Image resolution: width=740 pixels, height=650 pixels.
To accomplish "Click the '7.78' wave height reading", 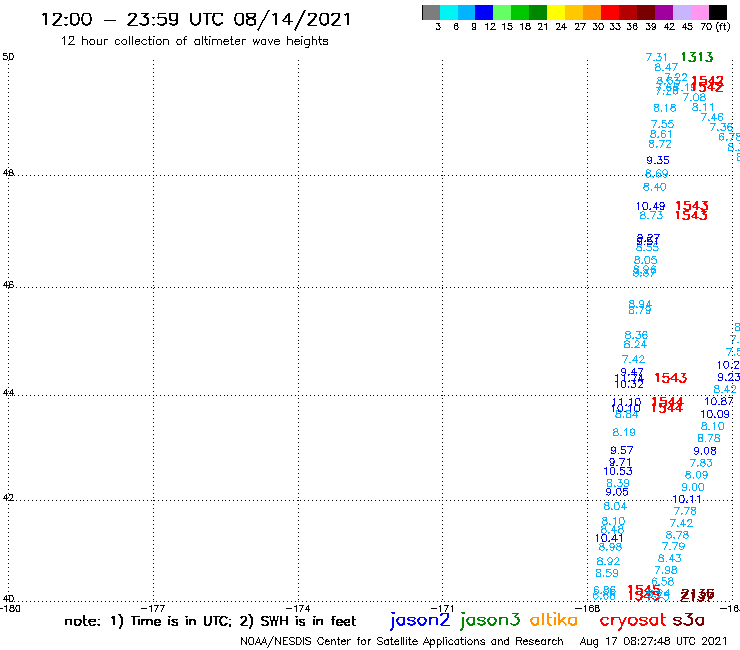I will tap(685, 512).
